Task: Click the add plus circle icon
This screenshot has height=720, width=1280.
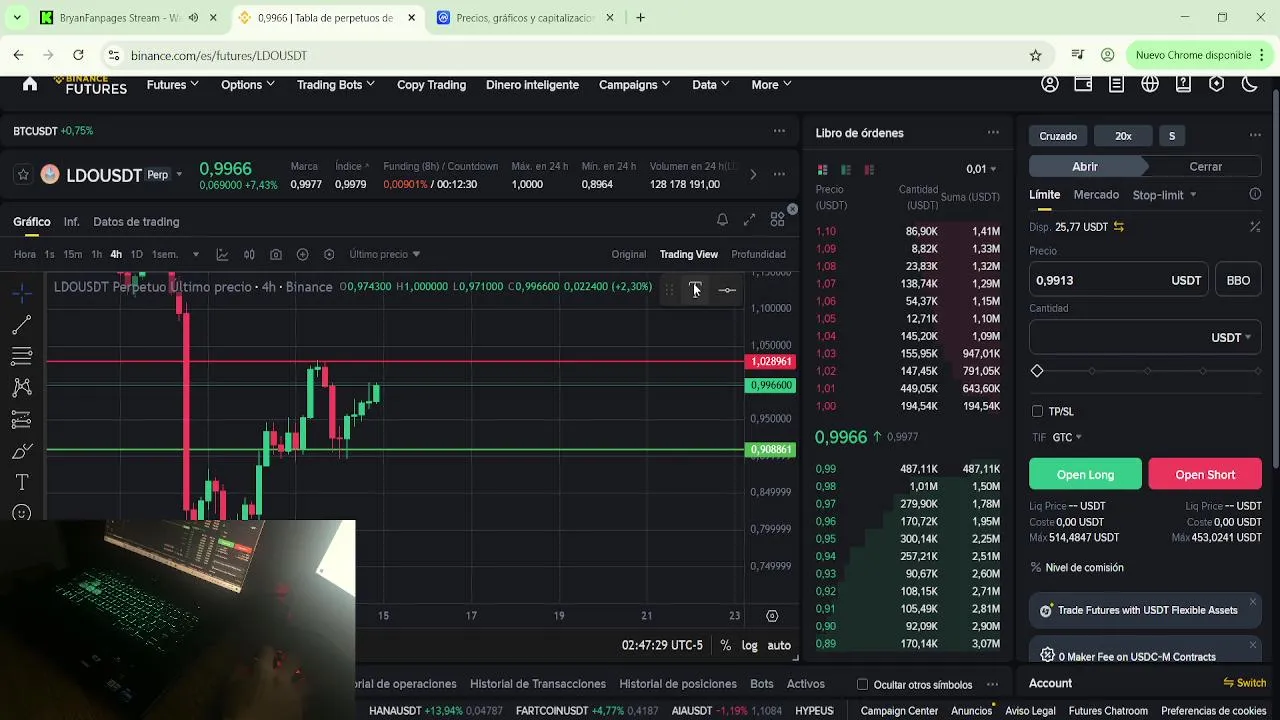Action: click(x=303, y=254)
